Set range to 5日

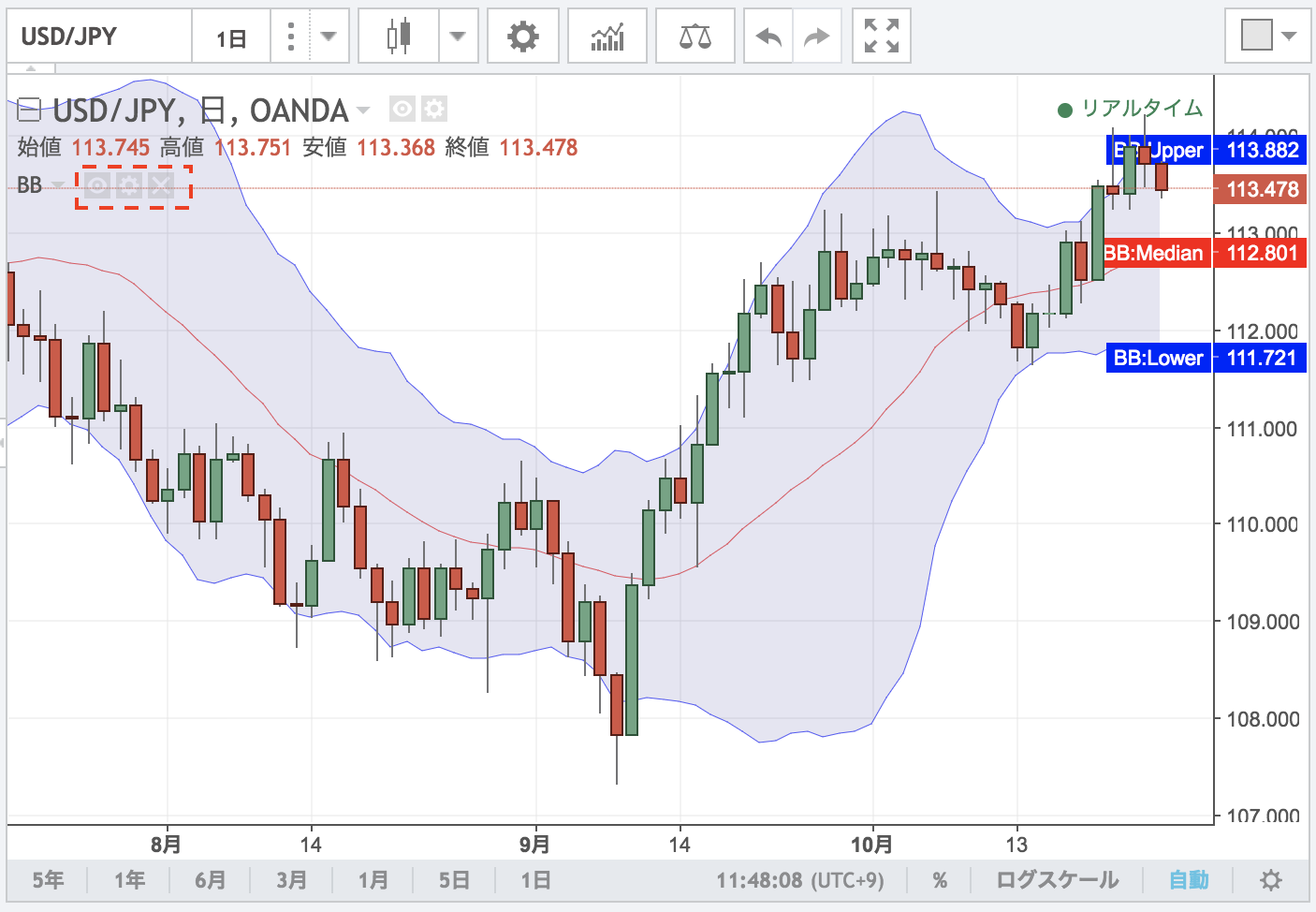(x=455, y=880)
